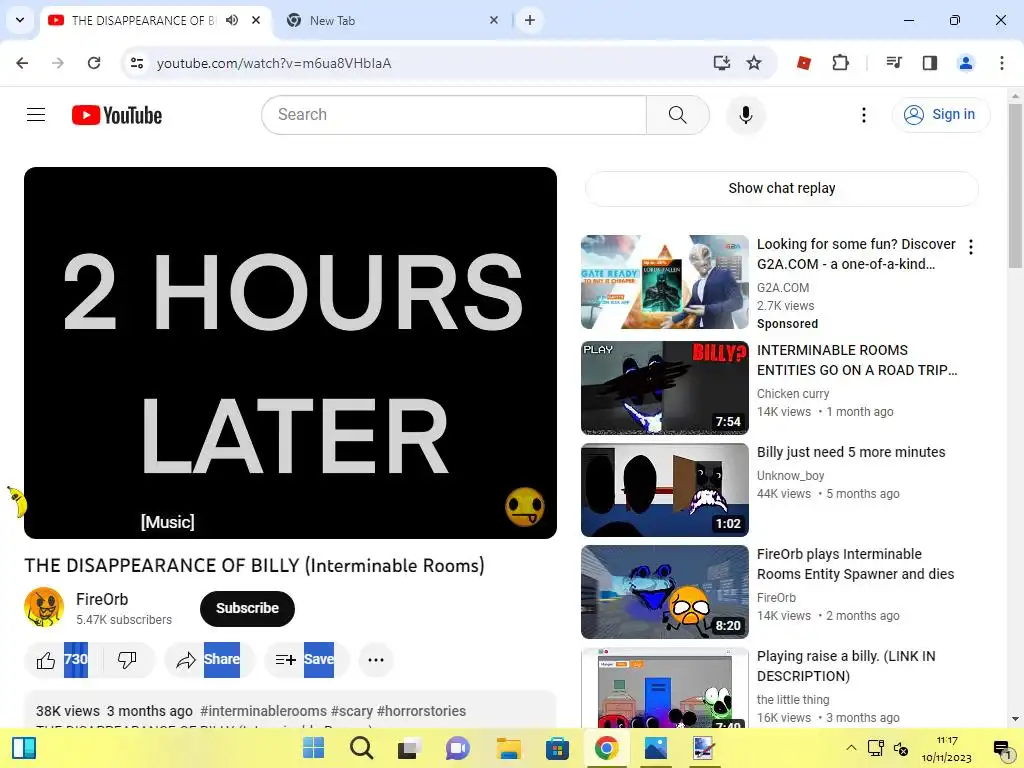Show hidden tray icons chevron
1024x768 pixels.
(x=851, y=748)
